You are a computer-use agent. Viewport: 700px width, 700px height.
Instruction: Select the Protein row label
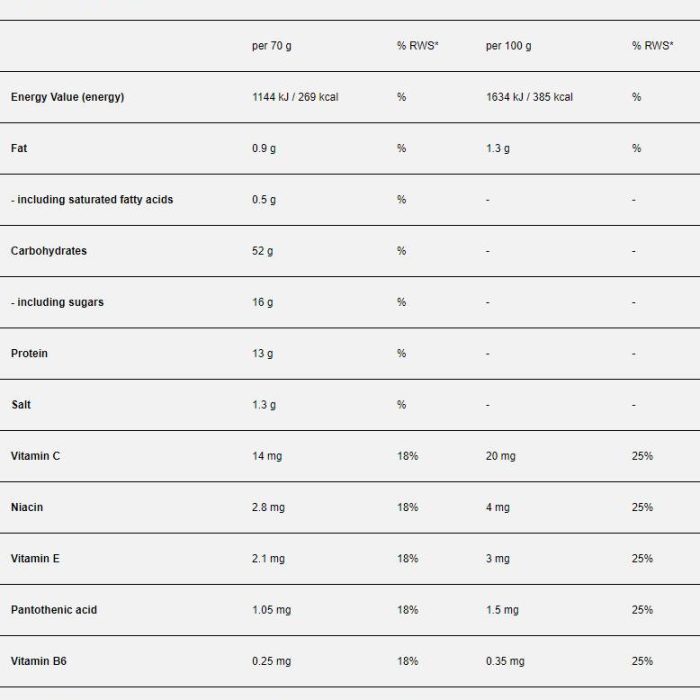tap(29, 354)
